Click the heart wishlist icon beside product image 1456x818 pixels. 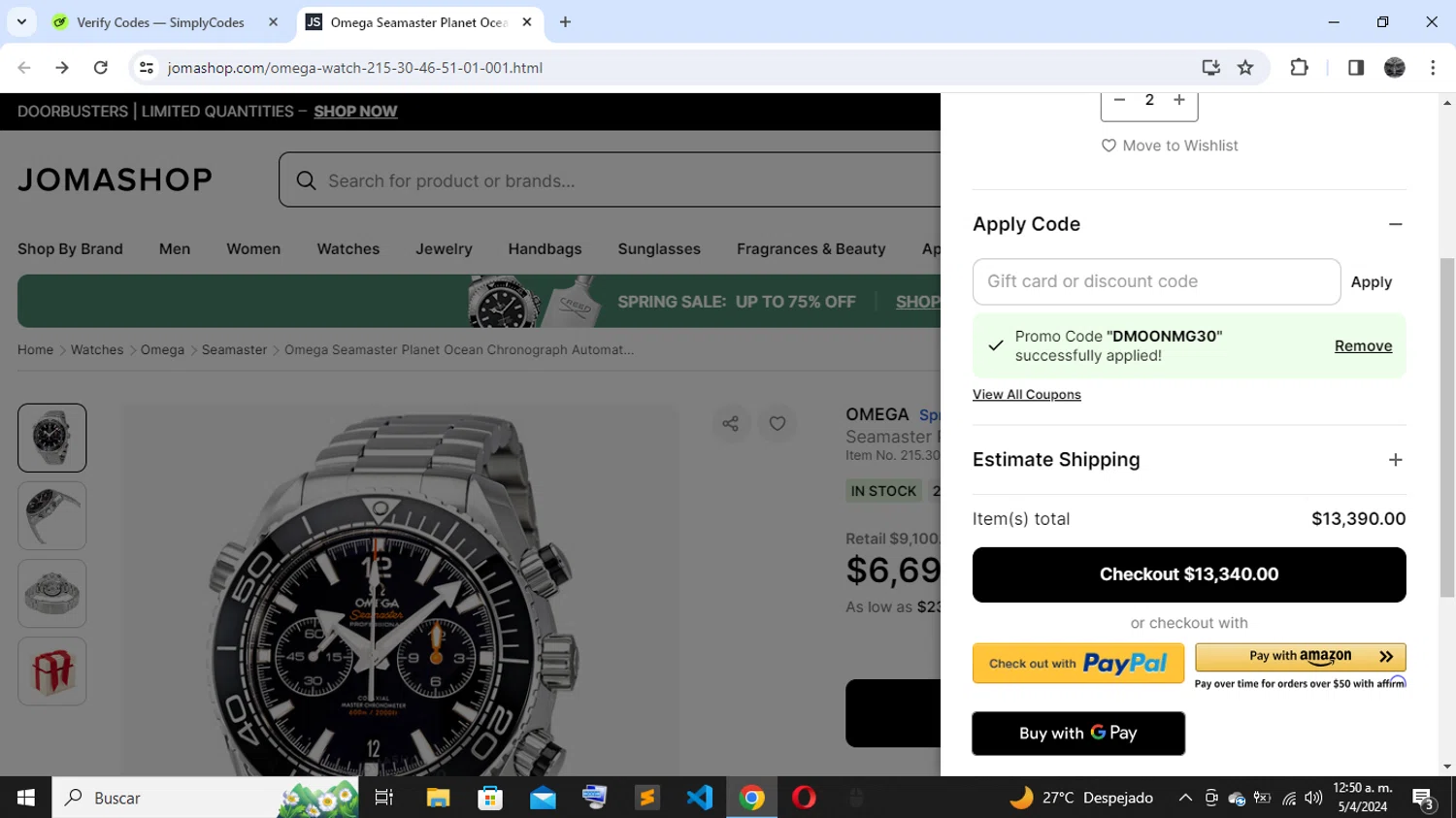[778, 423]
